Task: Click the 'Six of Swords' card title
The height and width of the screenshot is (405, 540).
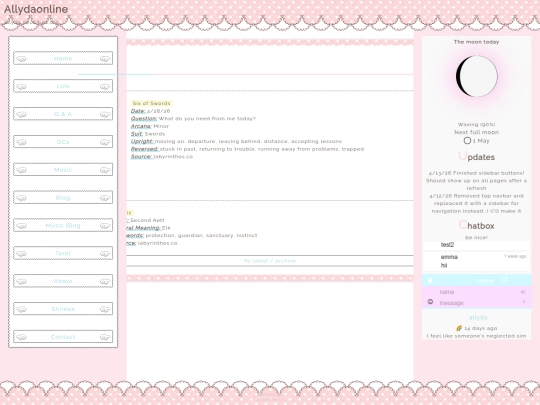Action: (x=152, y=103)
